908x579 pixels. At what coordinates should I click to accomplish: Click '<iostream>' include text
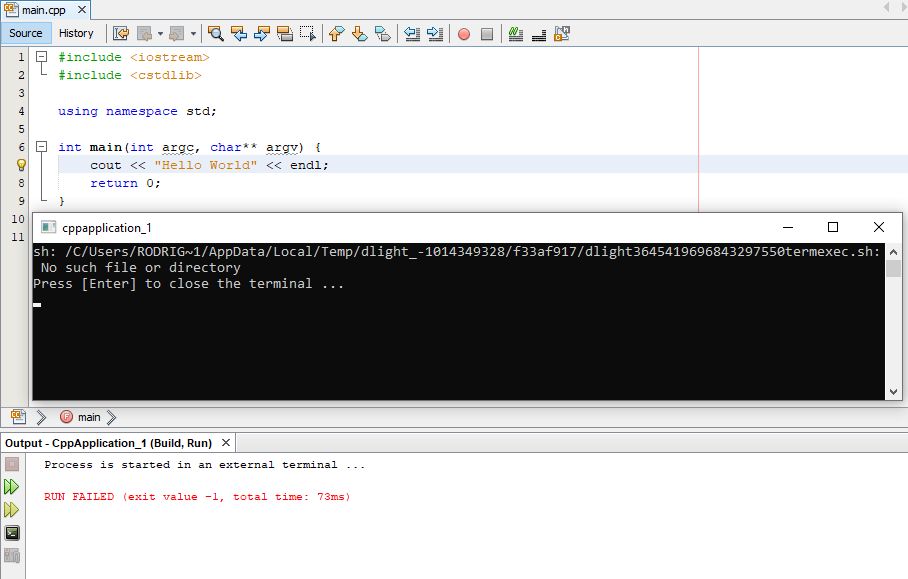[x=170, y=57]
